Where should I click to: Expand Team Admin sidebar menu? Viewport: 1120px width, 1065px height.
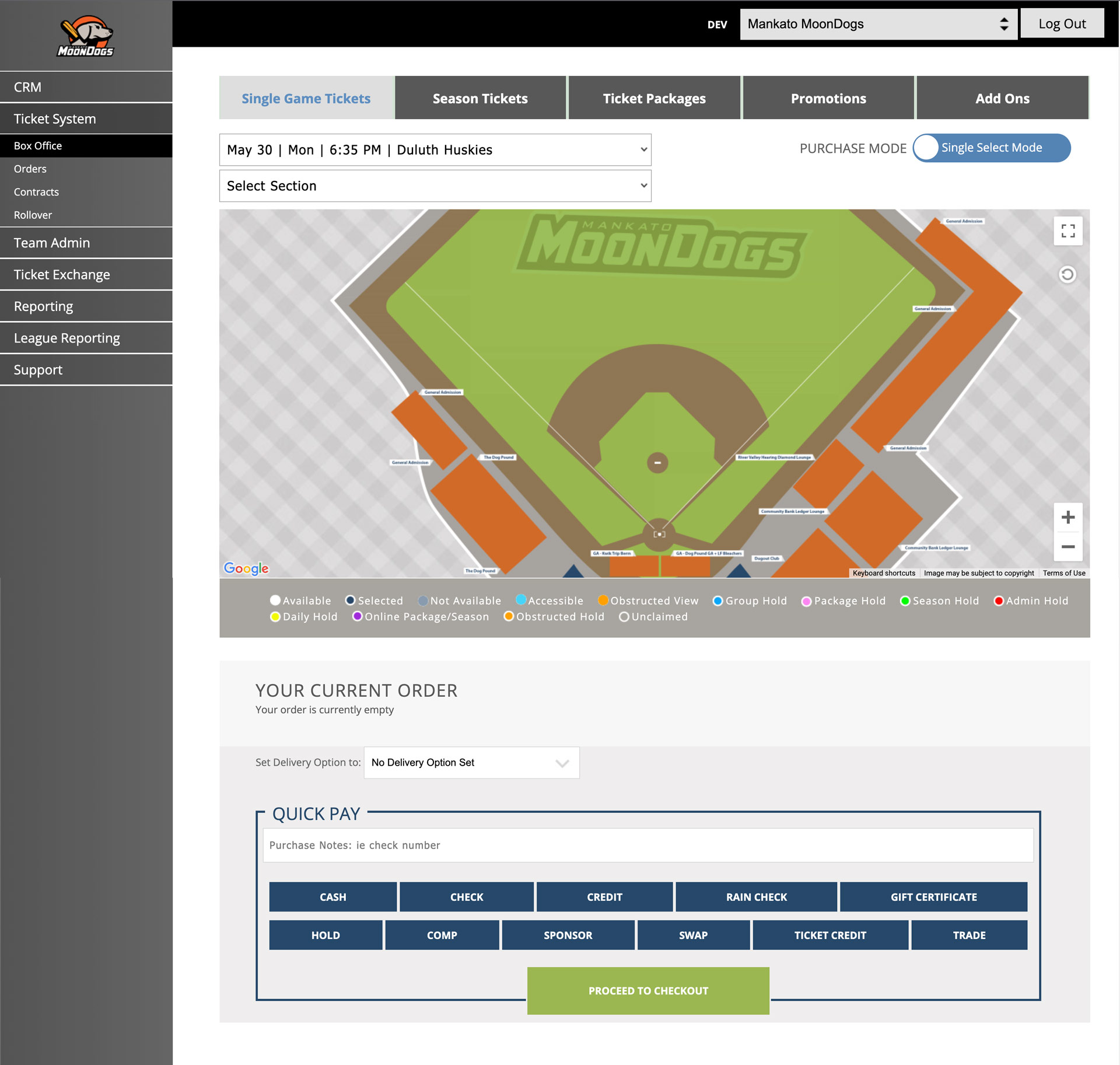click(86, 243)
